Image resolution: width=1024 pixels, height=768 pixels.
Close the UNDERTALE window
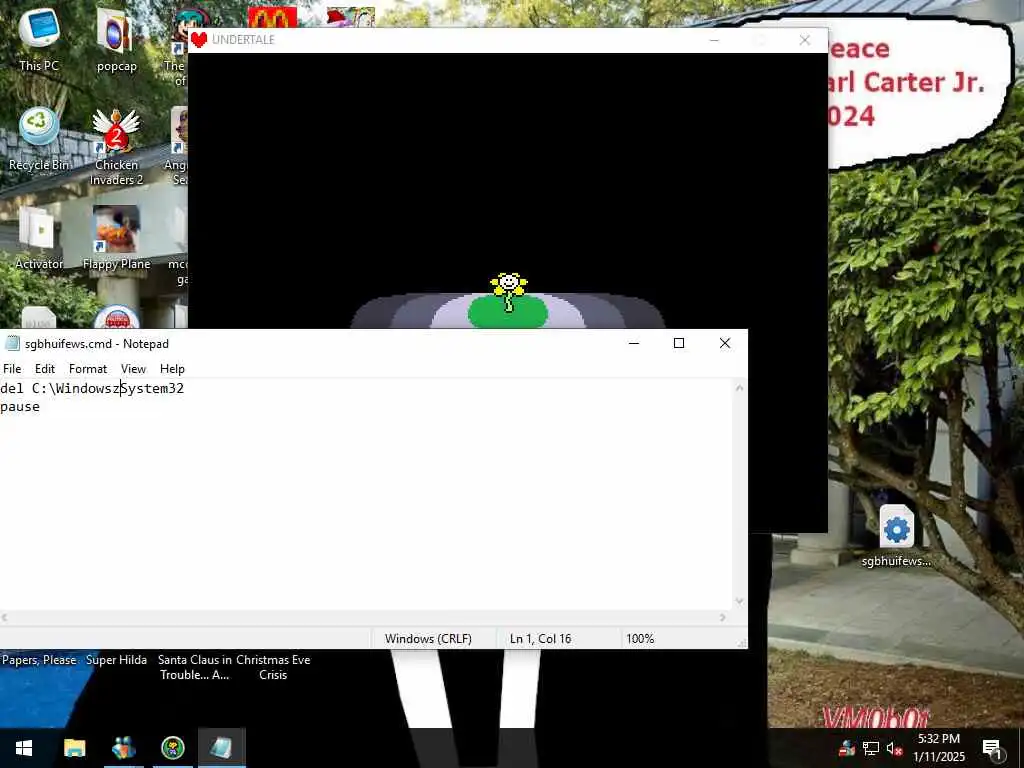(805, 40)
